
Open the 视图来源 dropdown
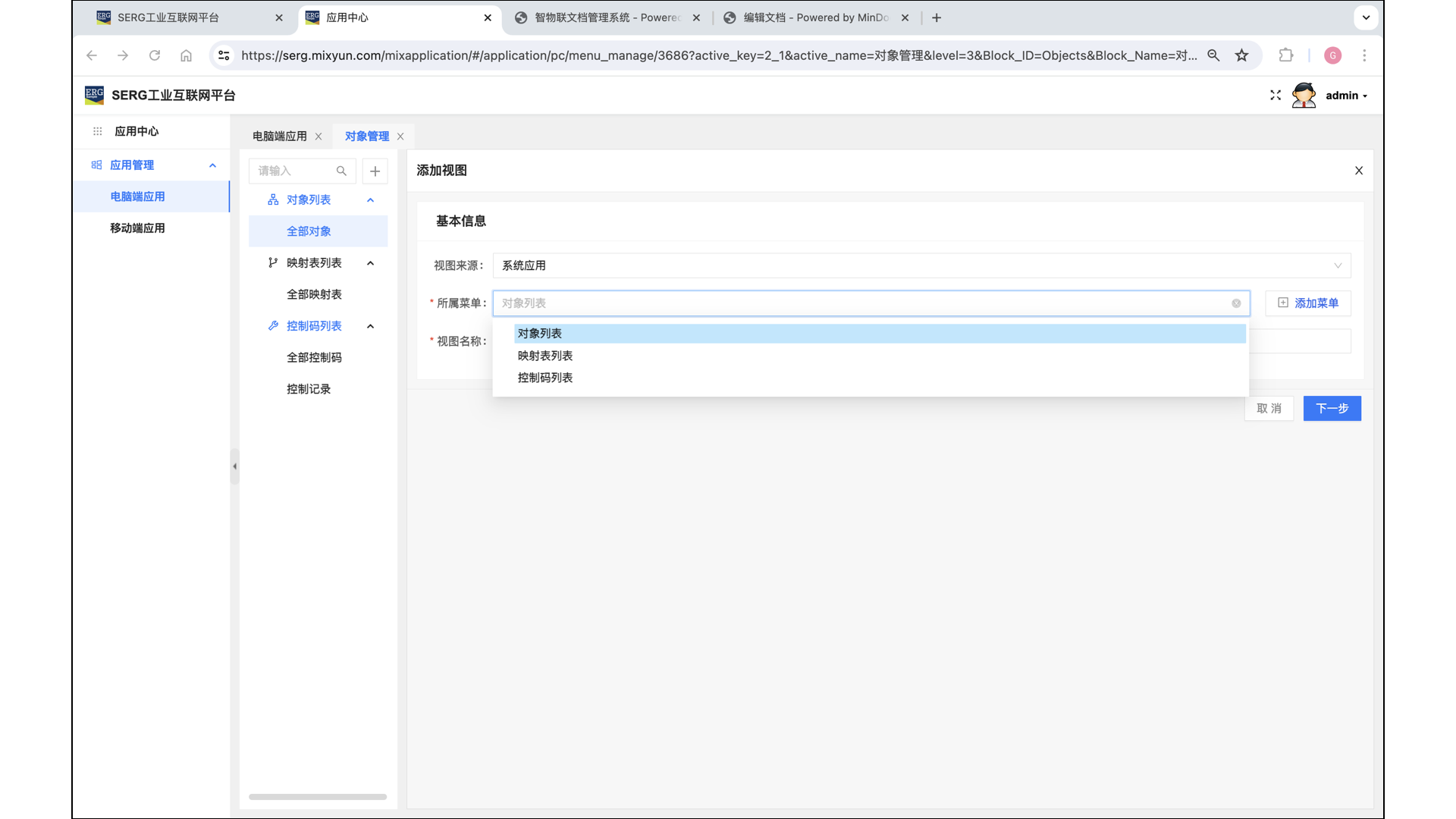click(x=921, y=265)
